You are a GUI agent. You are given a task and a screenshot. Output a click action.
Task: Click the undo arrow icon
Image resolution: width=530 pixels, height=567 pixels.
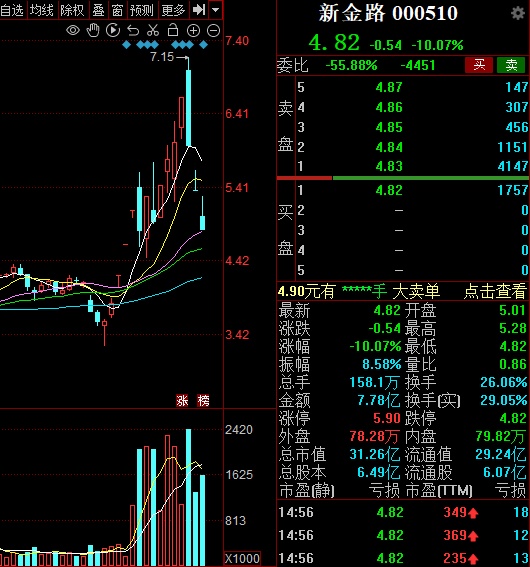[x=133, y=31]
